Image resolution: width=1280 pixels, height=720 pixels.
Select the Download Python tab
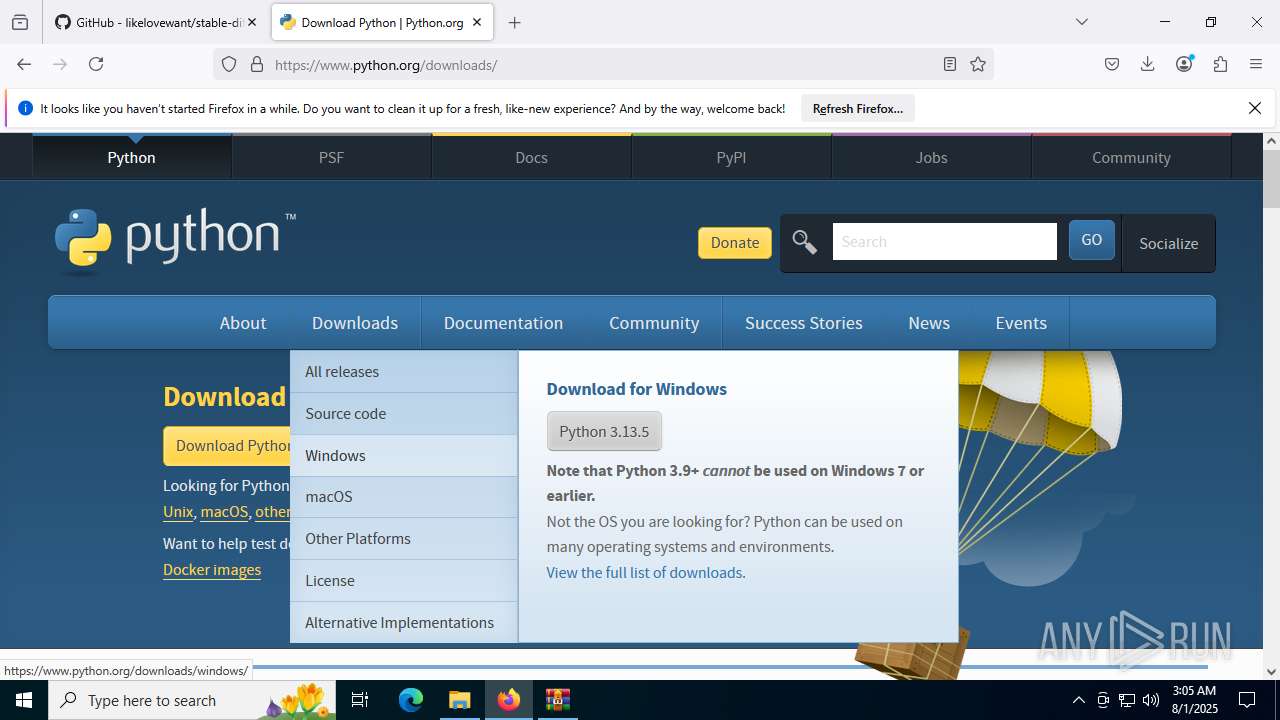(382, 22)
